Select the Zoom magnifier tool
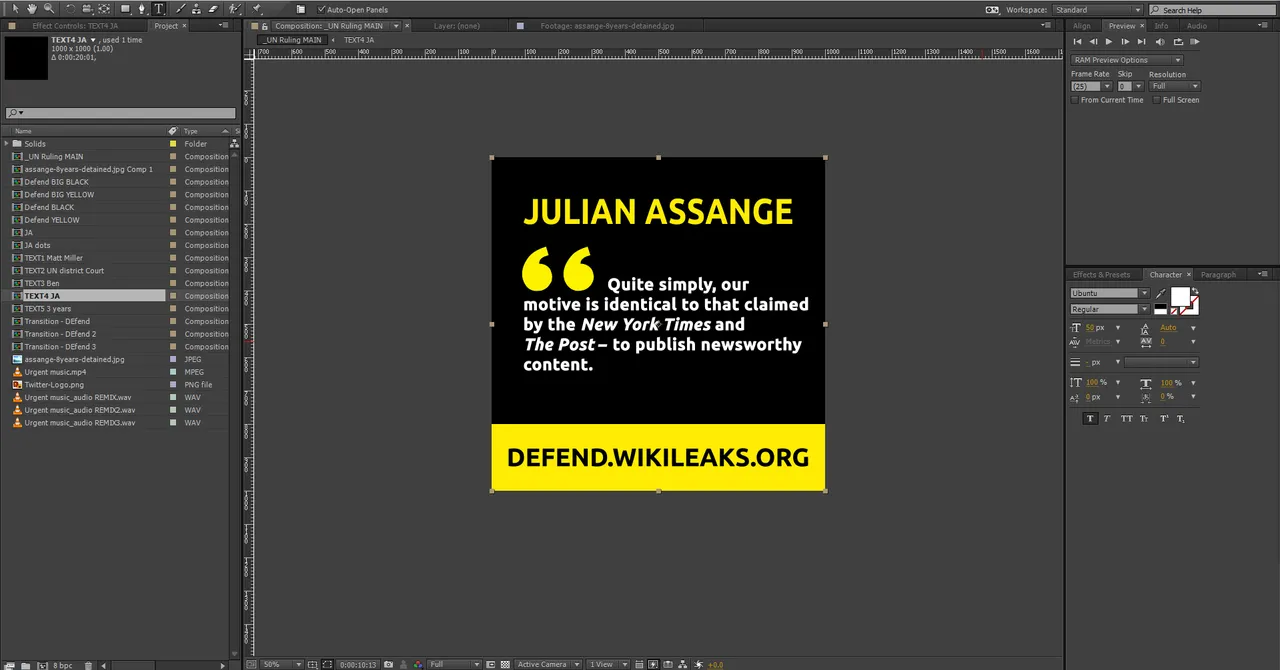The height and width of the screenshot is (670, 1280). pos(49,9)
